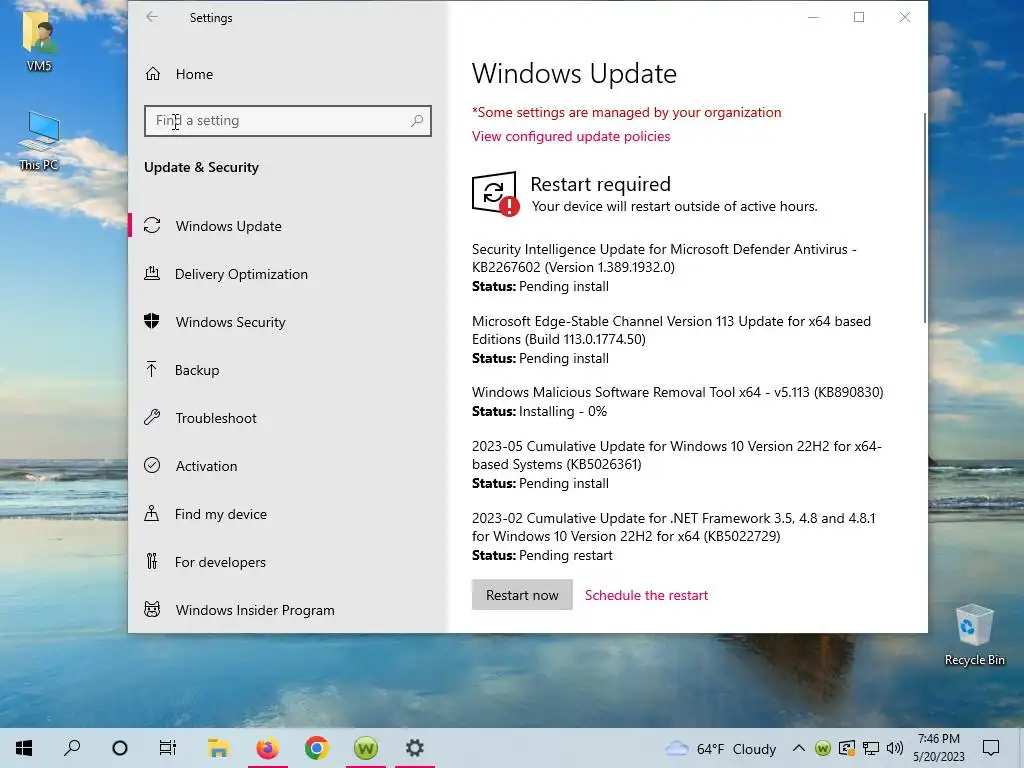Viewport: 1024px width, 768px height.
Task: Click the Restart required status icon
Action: [495, 193]
